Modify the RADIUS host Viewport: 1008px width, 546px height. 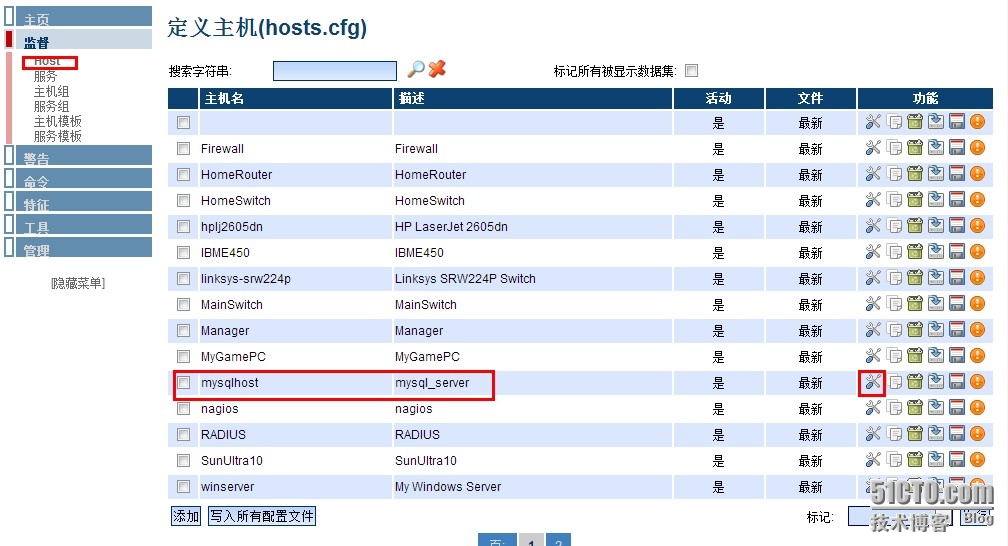pyautogui.click(x=872, y=434)
